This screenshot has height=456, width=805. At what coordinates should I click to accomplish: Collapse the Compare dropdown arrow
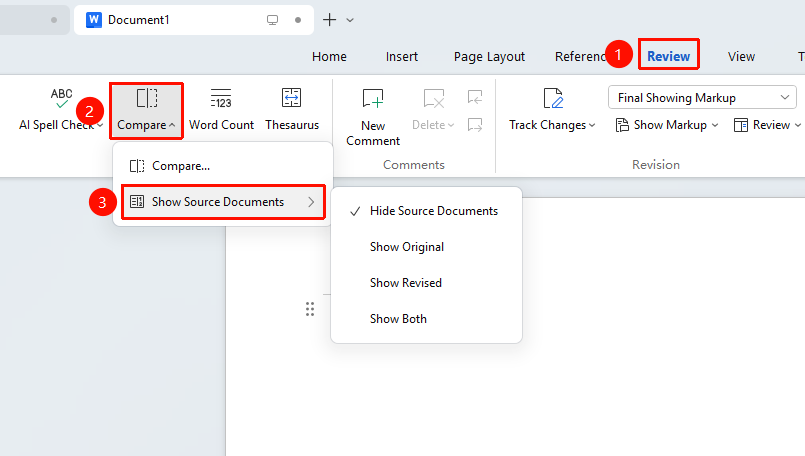tap(172, 125)
